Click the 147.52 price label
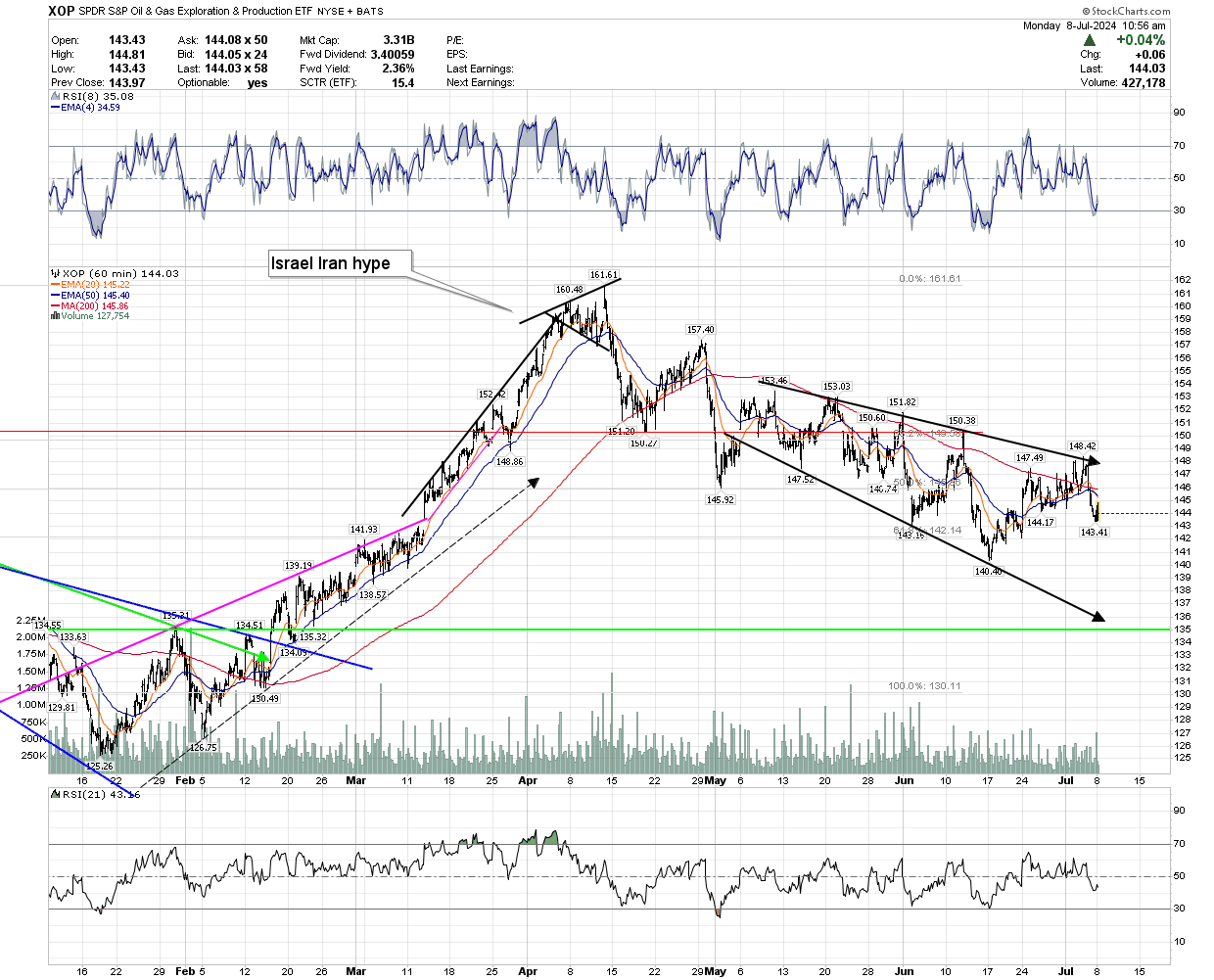 (800, 480)
